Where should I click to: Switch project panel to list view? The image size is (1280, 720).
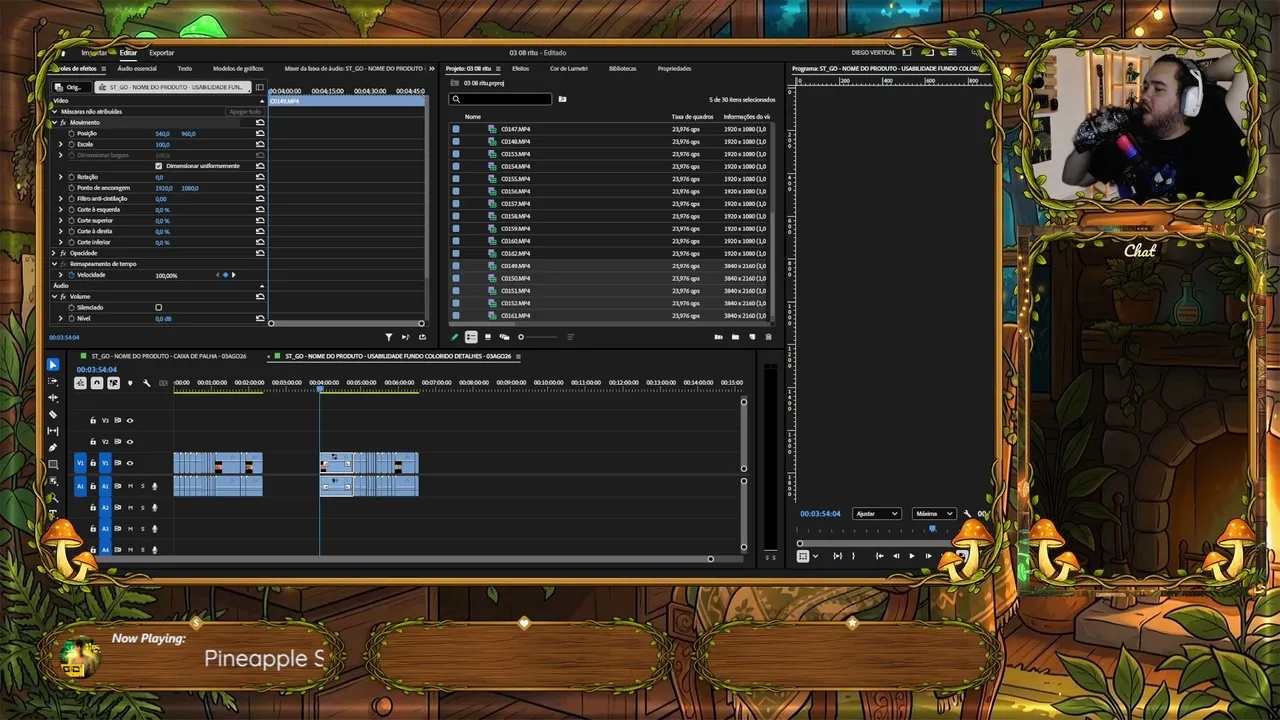pyautogui.click(x=471, y=337)
